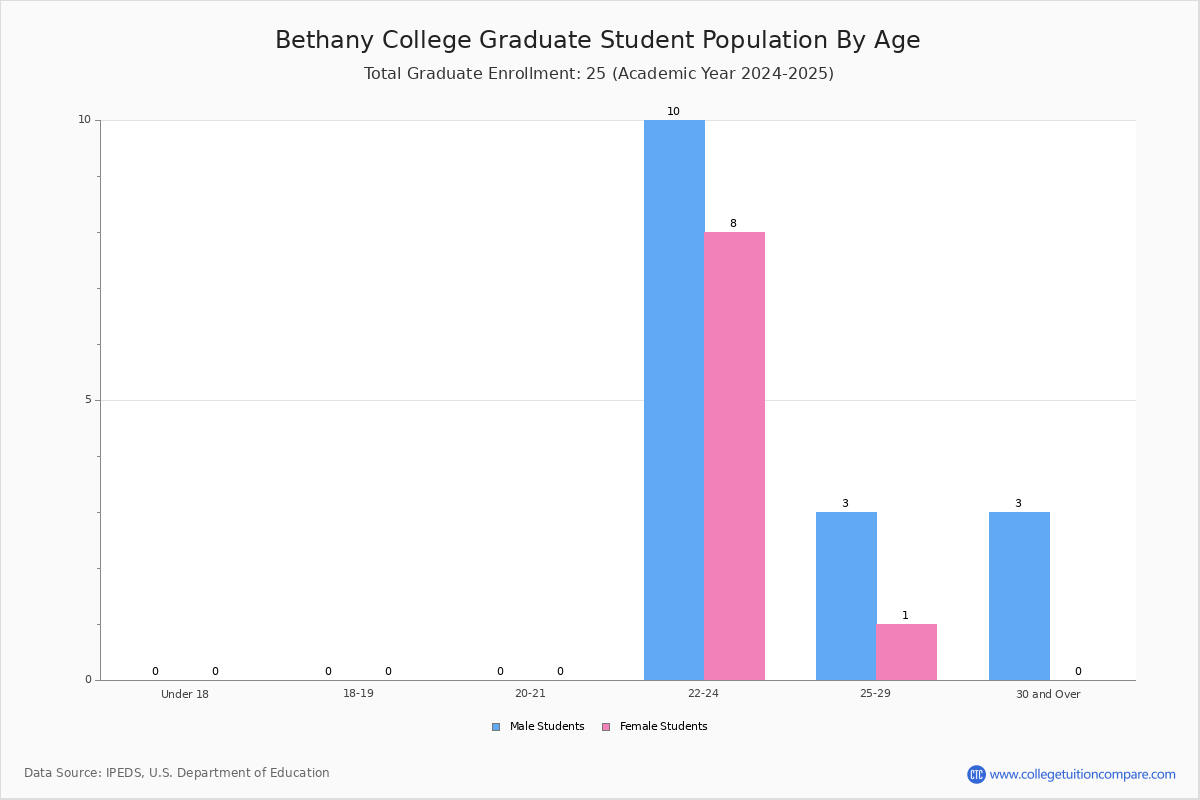Open the www.collegetuitioncompare.com link
The width and height of the screenshot is (1200, 800).
(x=1082, y=774)
